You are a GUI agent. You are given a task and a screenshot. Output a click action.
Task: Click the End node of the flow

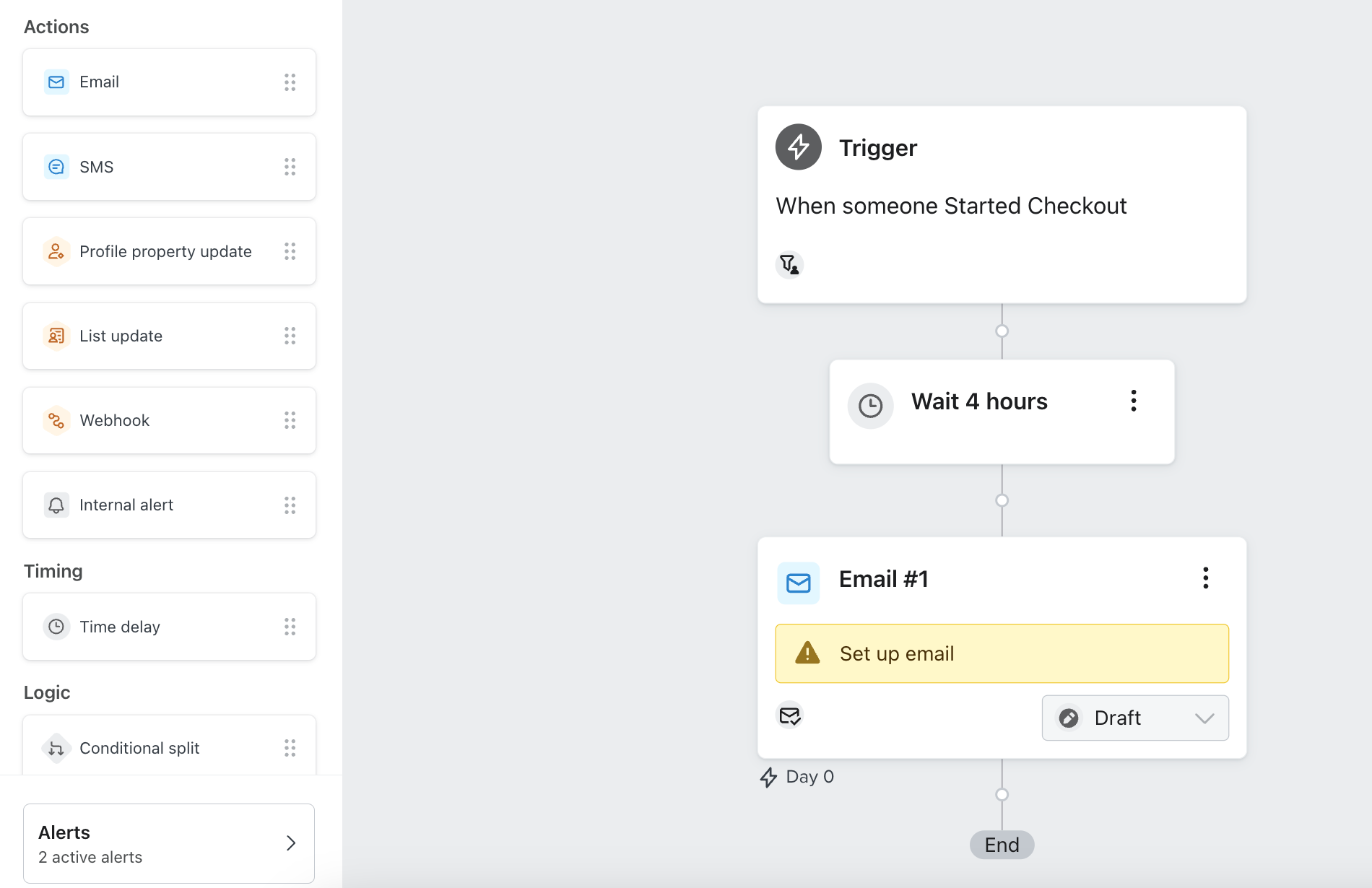coord(1002,845)
